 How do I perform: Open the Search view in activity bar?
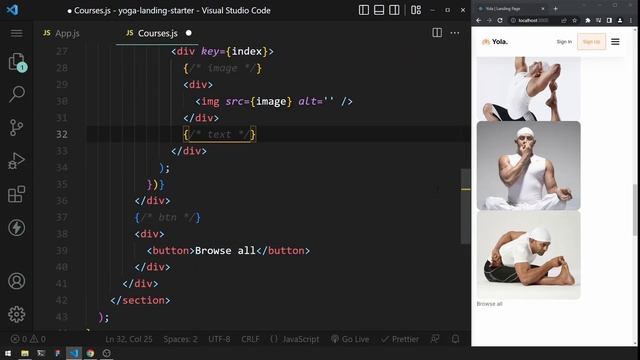point(17,94)
